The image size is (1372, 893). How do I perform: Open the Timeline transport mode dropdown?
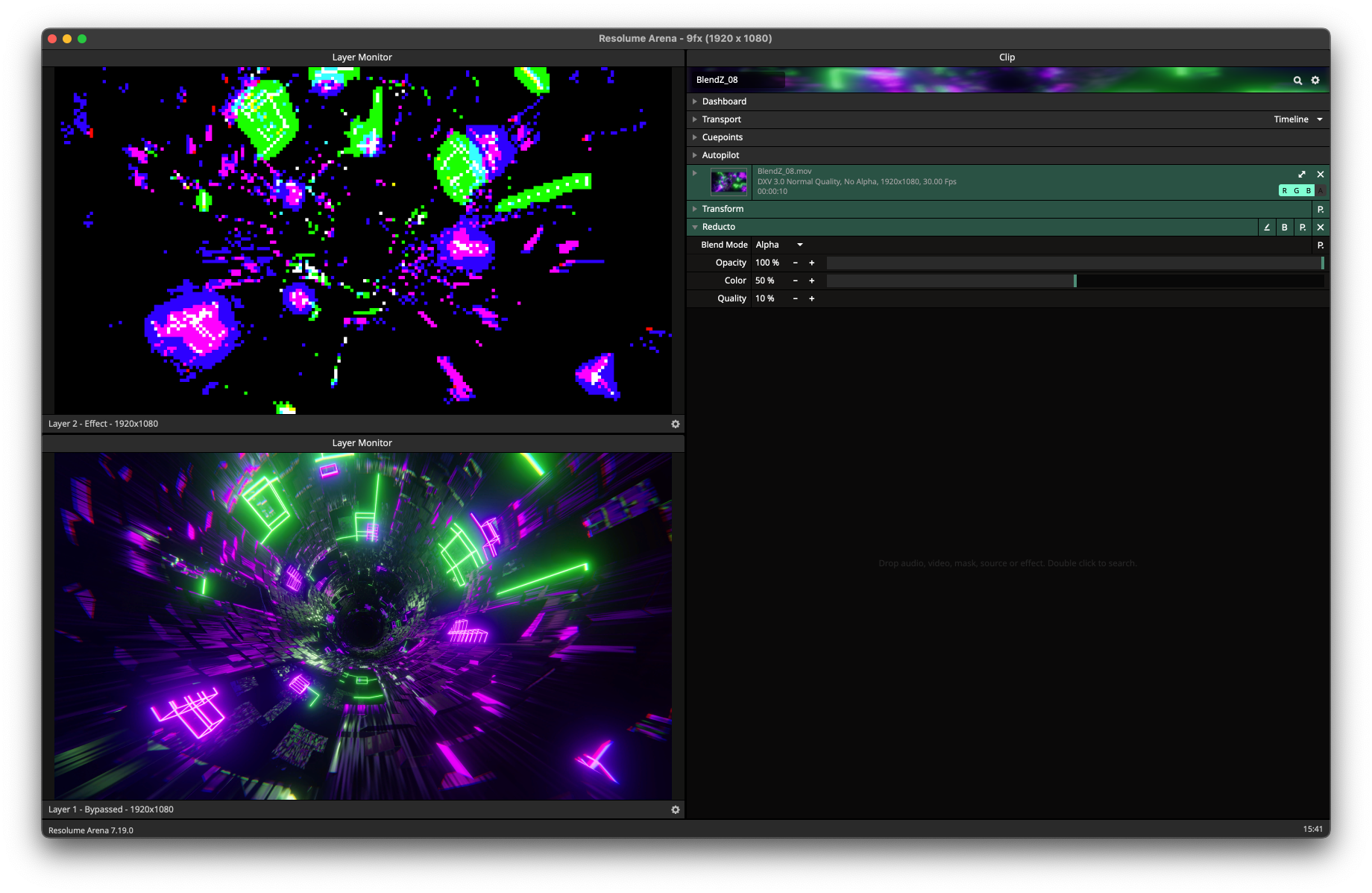(x=1297, y=119)
